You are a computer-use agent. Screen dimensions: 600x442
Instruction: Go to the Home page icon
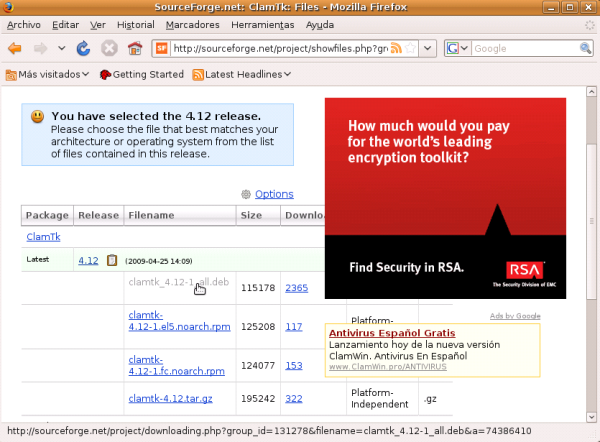point(134,48)
